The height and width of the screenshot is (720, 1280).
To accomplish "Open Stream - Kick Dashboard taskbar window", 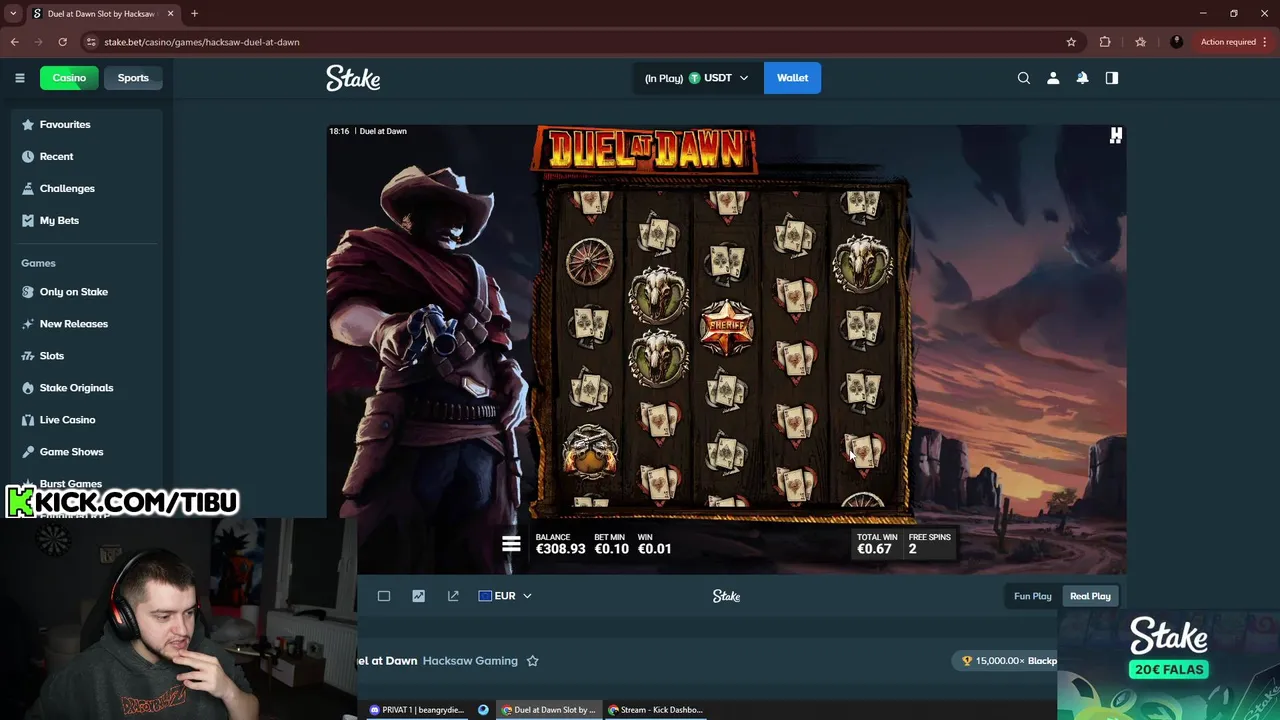I will click(x=657, y=710).
